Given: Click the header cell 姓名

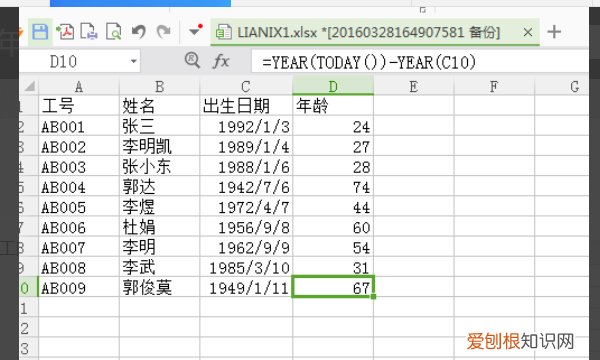Looking at the screenshot, I should point(160,106).
